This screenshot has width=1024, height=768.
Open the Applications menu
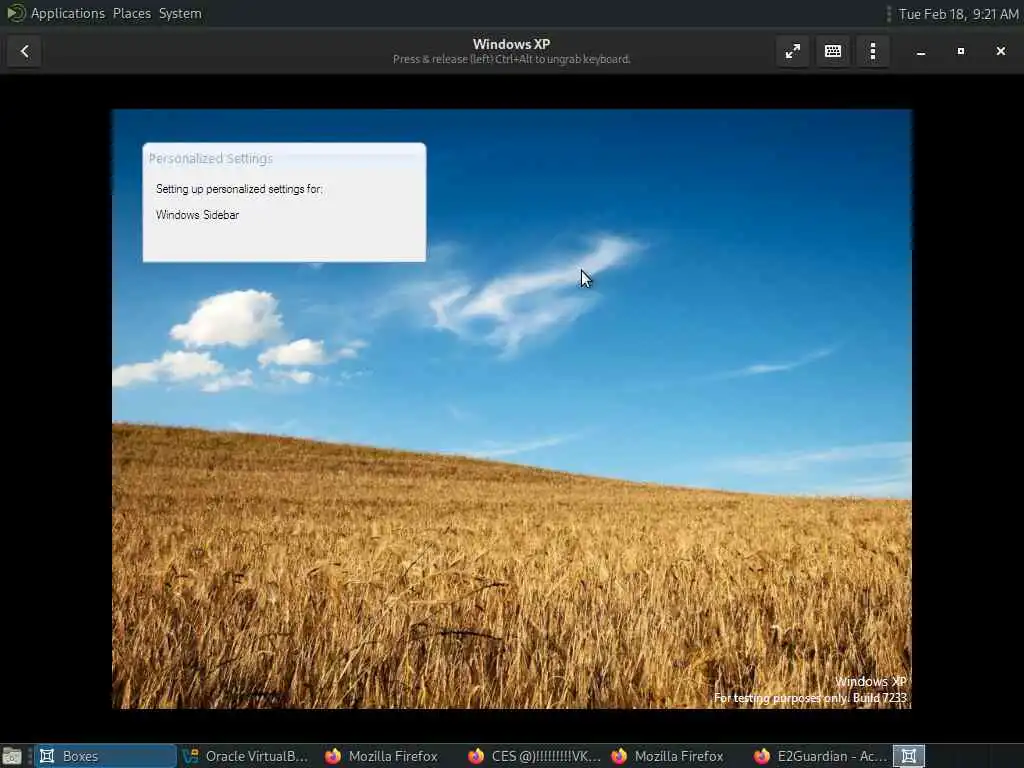[x=68, y=13]
